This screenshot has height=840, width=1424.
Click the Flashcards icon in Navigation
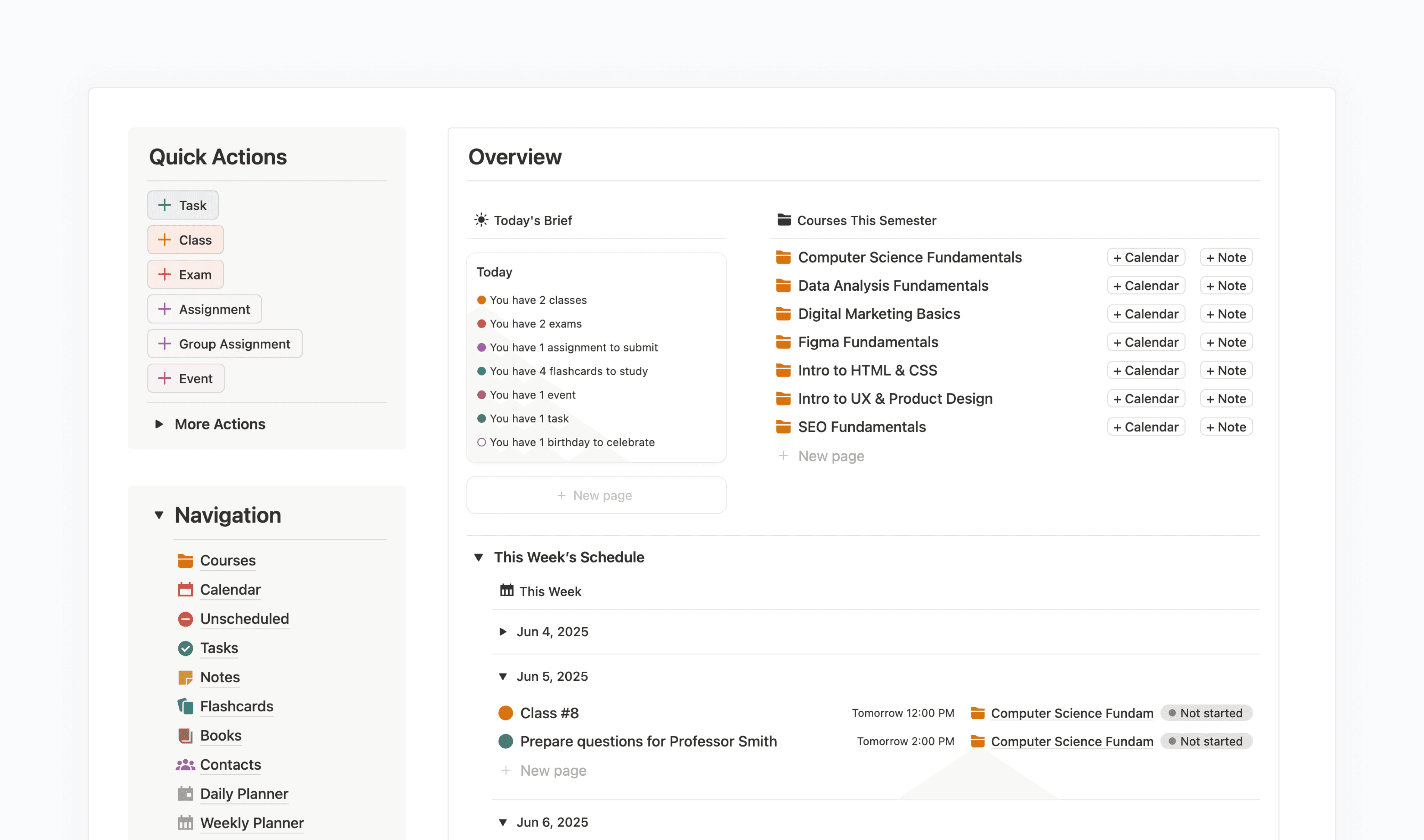click(185, 706)
